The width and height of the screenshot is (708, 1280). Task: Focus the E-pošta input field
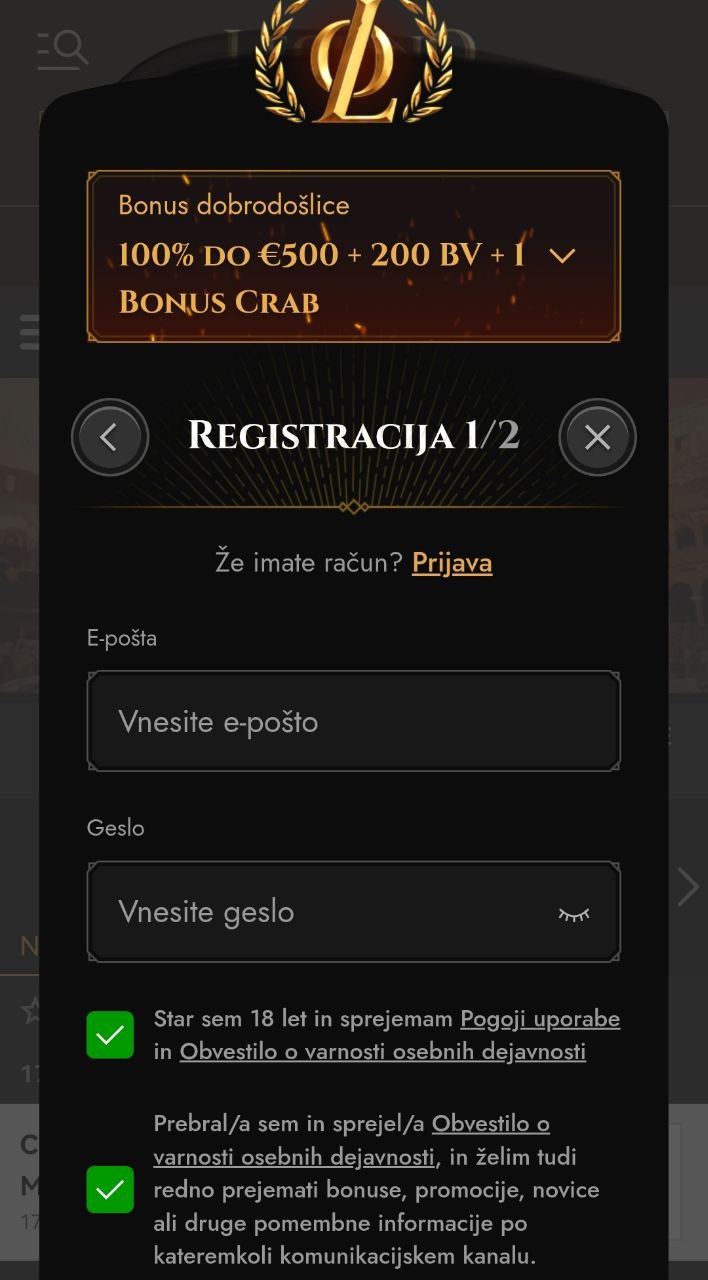354,721
